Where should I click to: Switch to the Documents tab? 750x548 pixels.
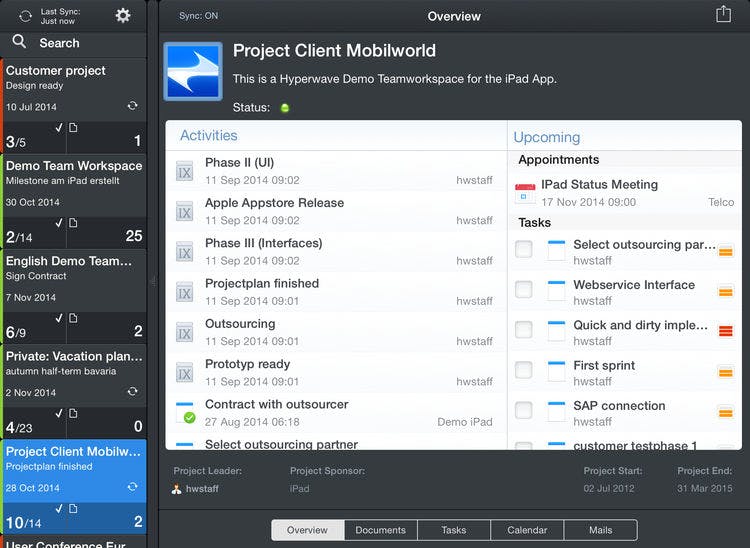(381, 530)
